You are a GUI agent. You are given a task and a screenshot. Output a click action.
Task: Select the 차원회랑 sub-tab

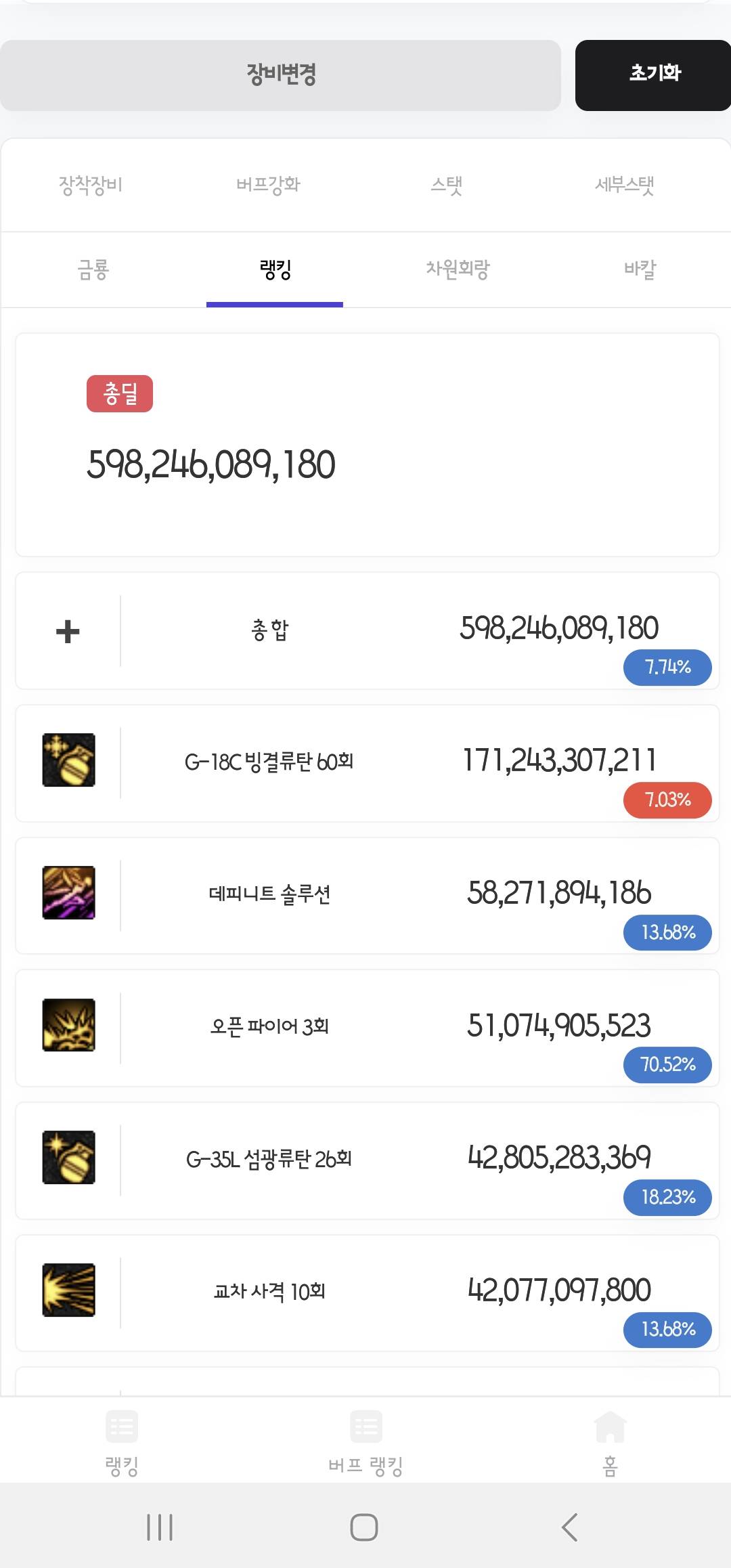[458, 269]
